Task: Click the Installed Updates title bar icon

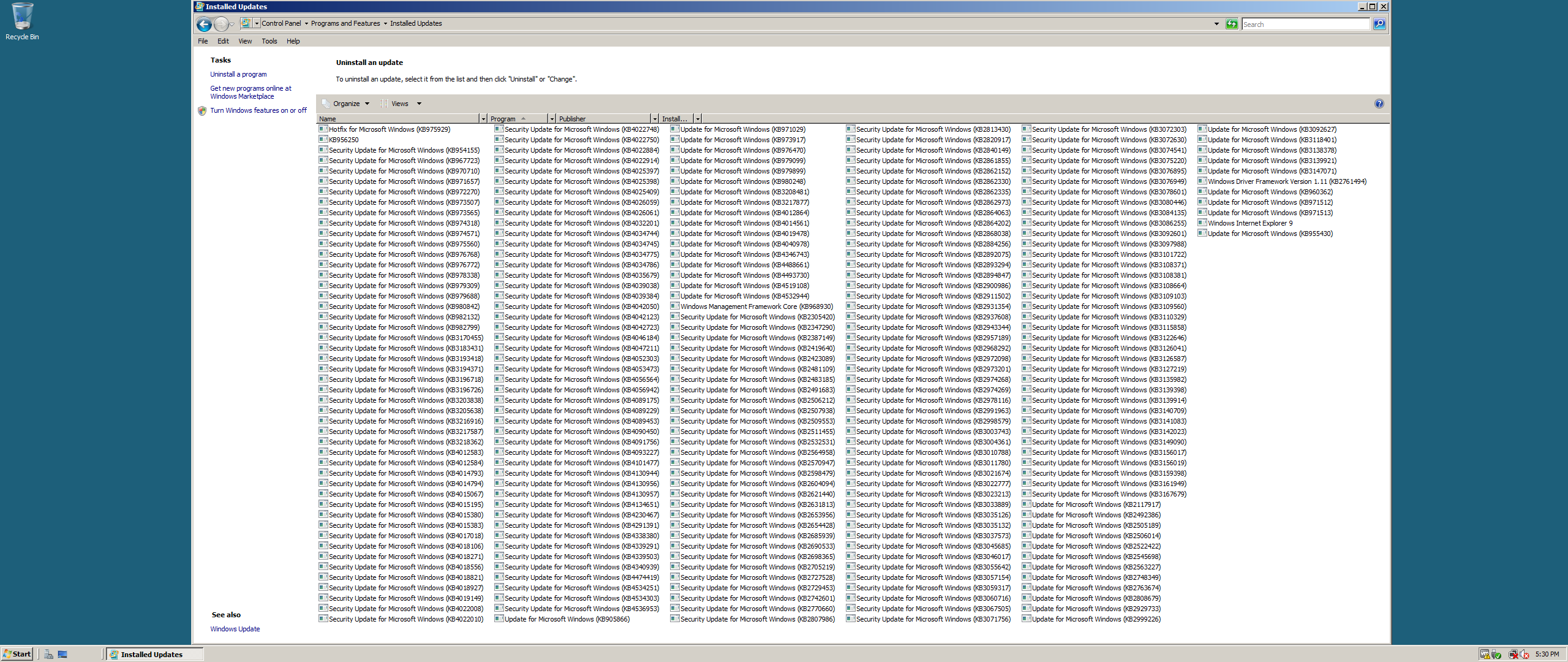Action: [x=200, y=6]
